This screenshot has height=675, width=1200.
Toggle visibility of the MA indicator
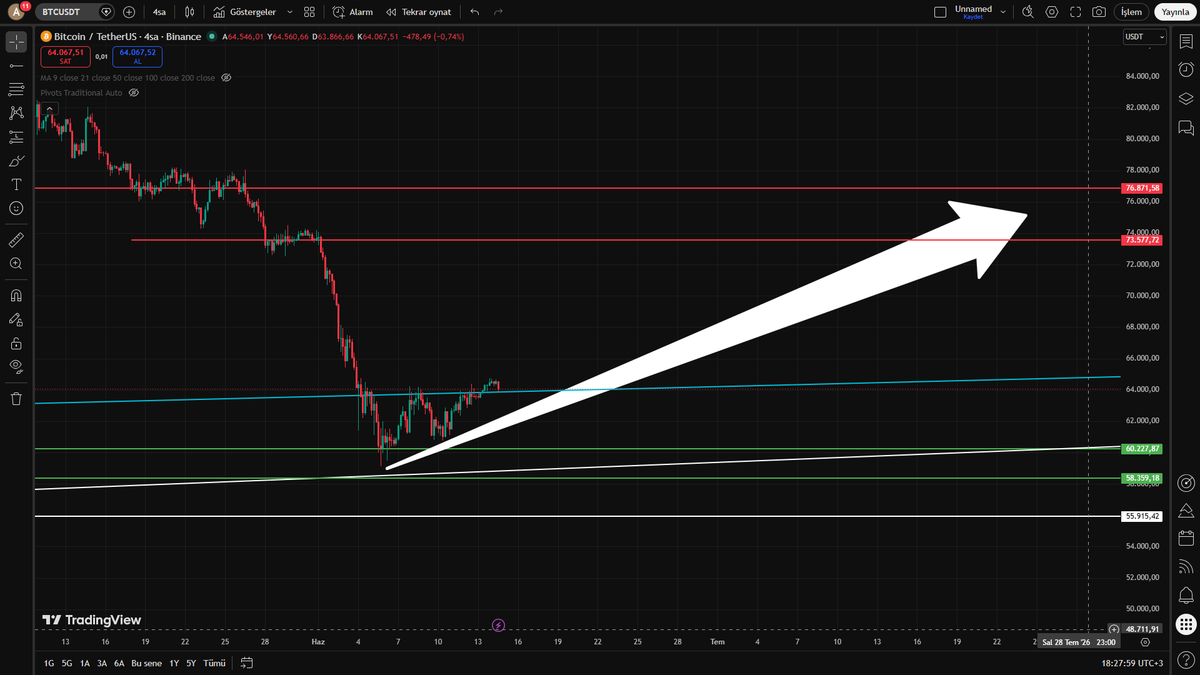coord(226,77)
